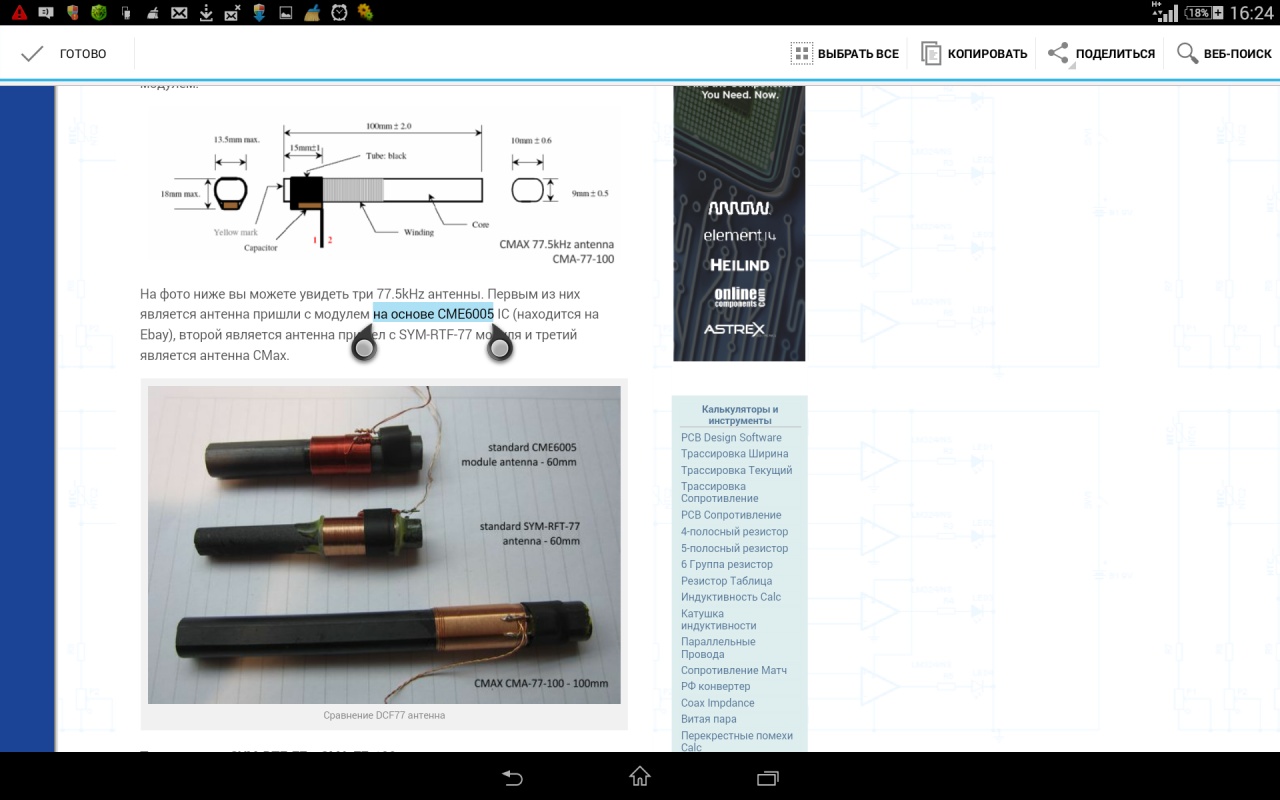This screenshot has width=1280, height=800.
Task: Grab the left text selection handle
Action: (363, 346)
